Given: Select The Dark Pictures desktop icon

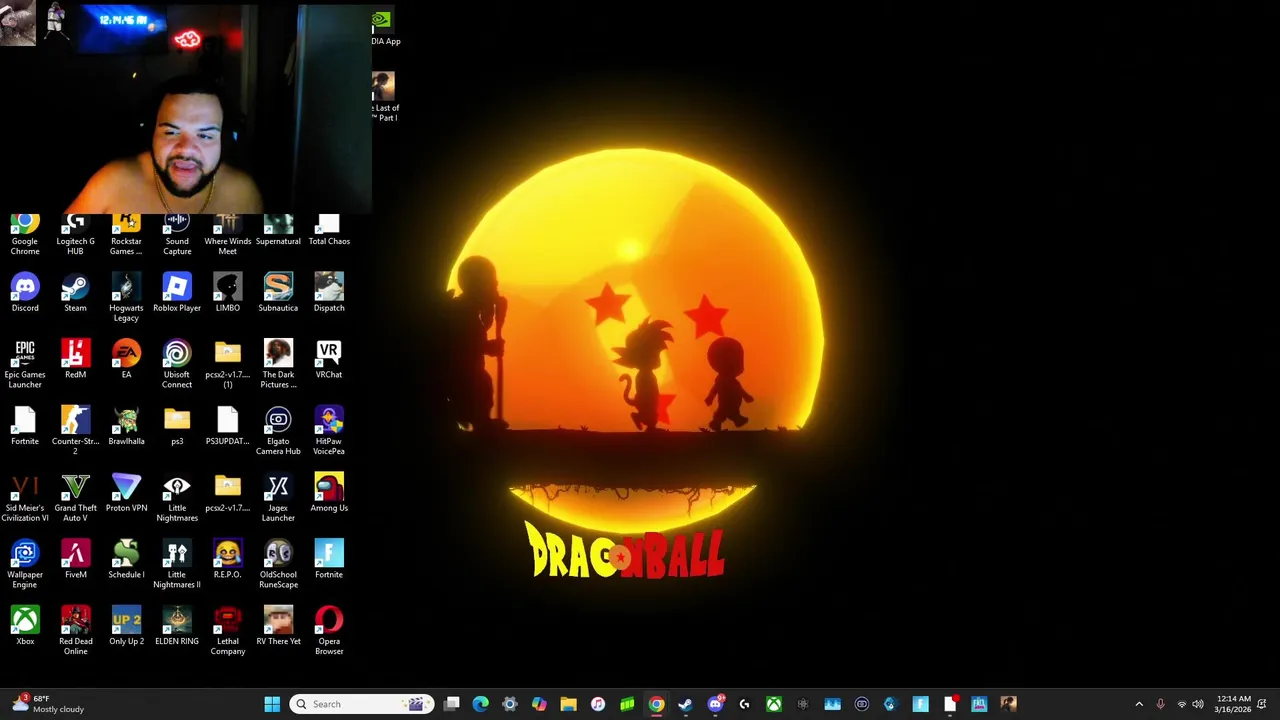Looking at the screenshot, I should (x=278, y=364).
